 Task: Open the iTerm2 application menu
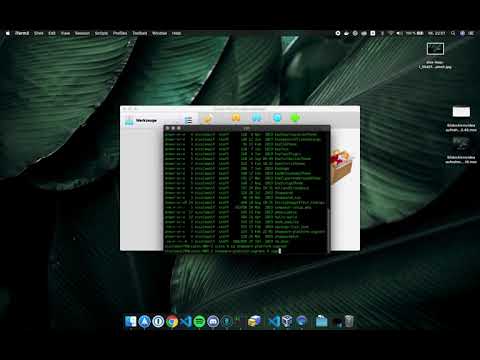click(22, 33)
